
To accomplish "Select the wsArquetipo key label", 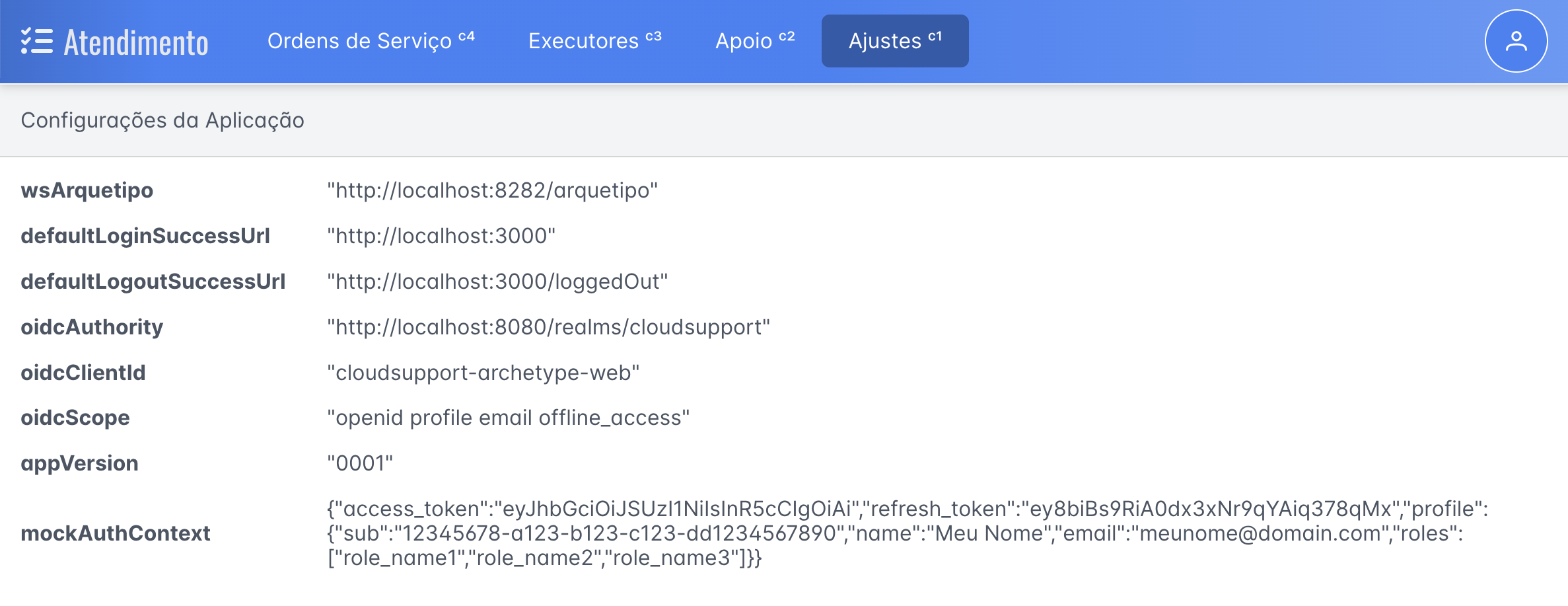I will pos(87,190).
